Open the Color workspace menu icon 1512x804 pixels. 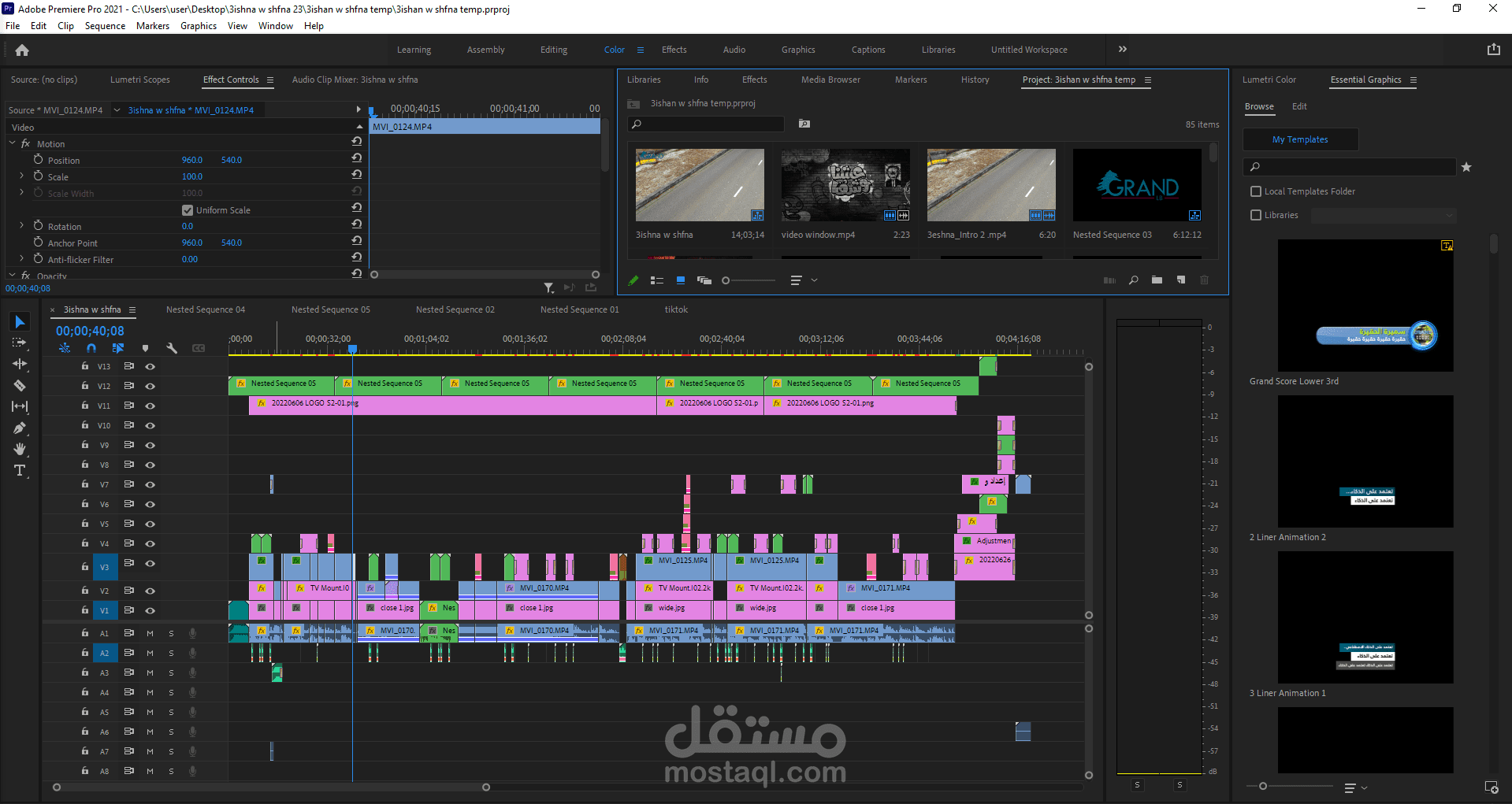click(x=641, y=50)
